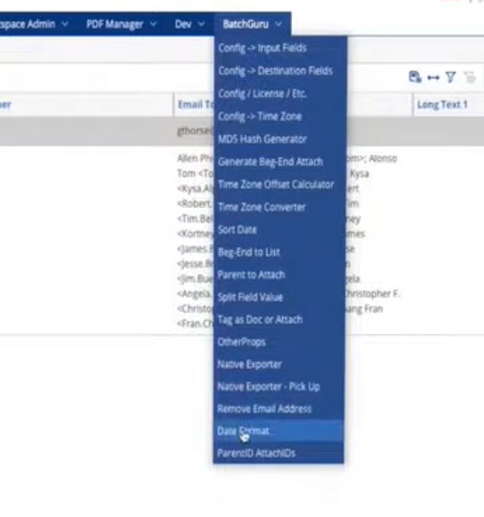Click the Long Text 1 column header
Screen dimensions: 484x517
click(442, 105)
